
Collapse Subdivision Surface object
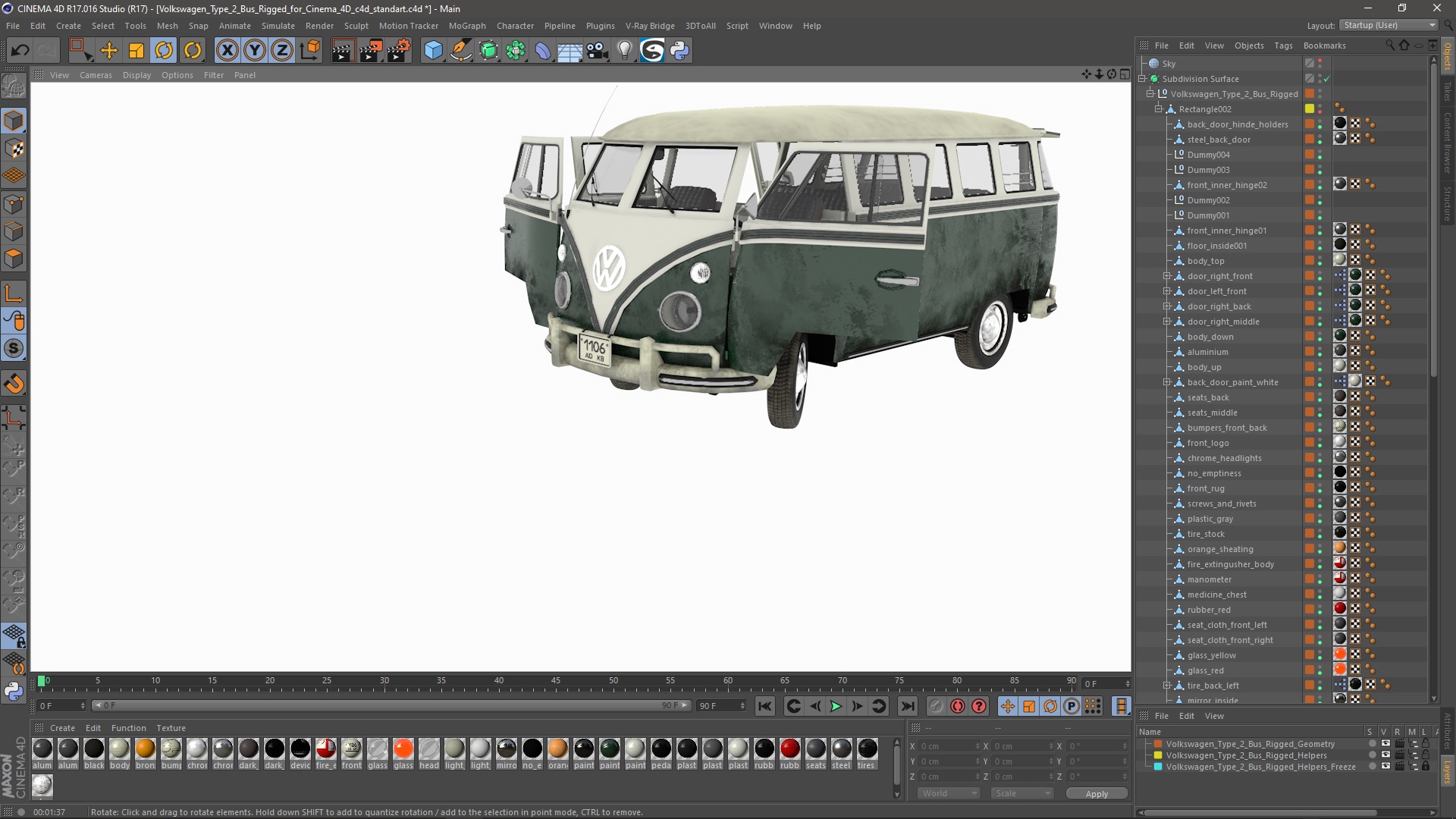tap(1142, 79)
